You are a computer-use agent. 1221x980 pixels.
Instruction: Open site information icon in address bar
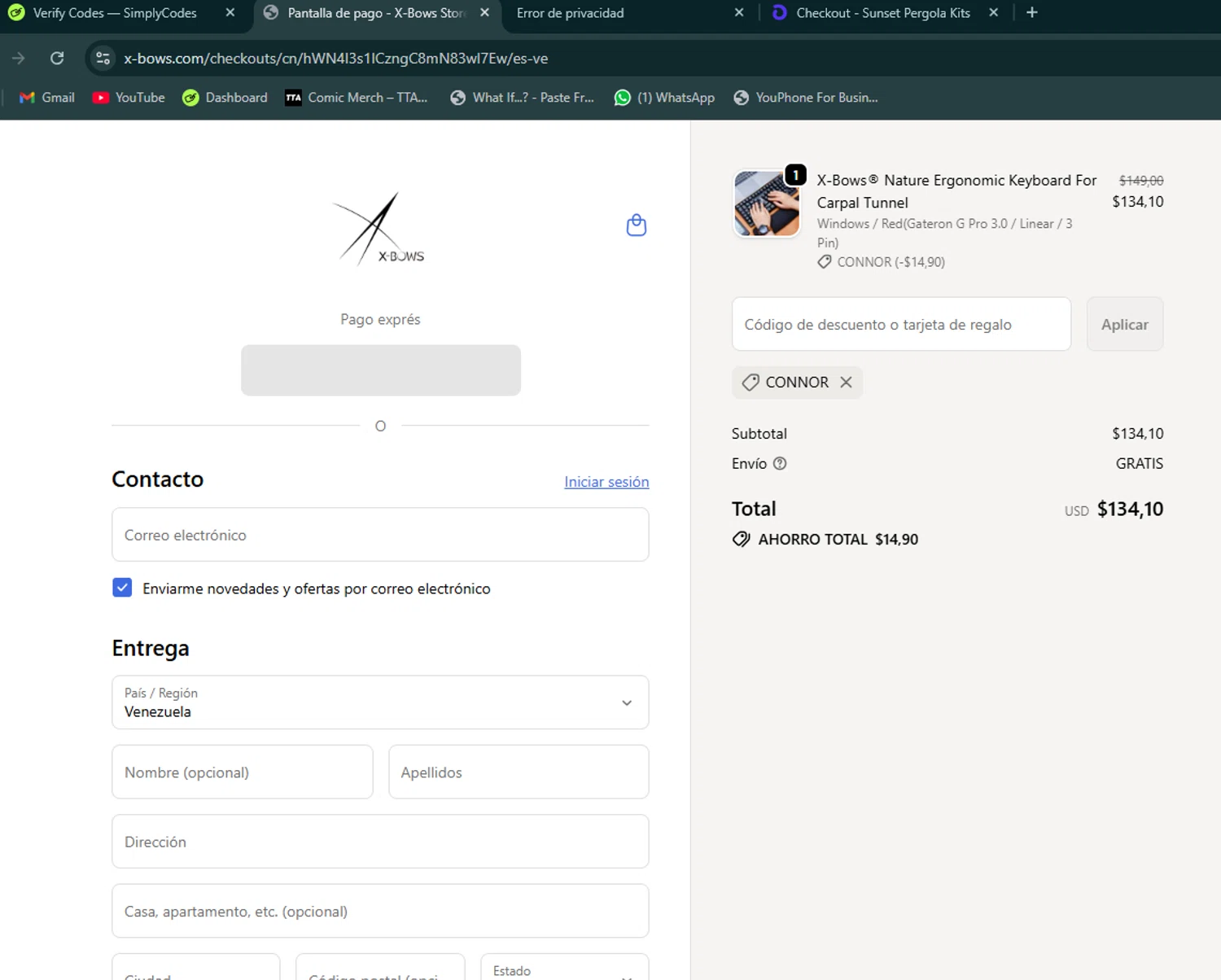pos(103,58)
